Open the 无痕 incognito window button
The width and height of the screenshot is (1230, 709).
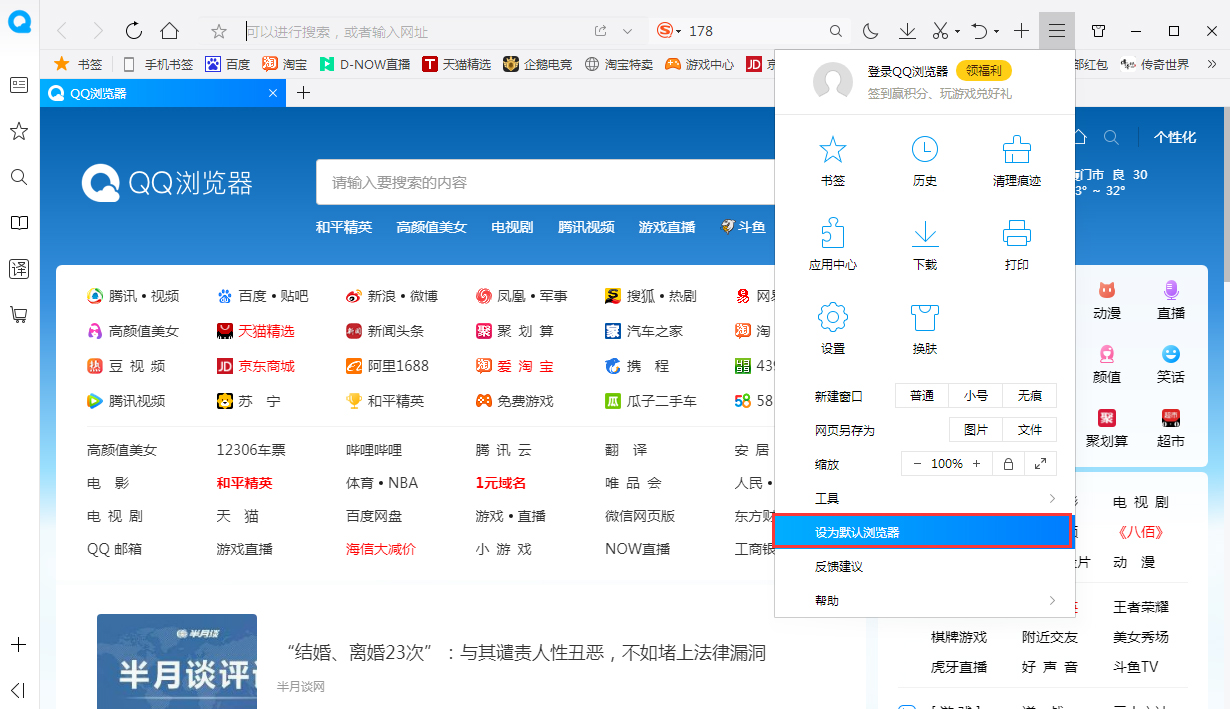[x=1029, y=395]
